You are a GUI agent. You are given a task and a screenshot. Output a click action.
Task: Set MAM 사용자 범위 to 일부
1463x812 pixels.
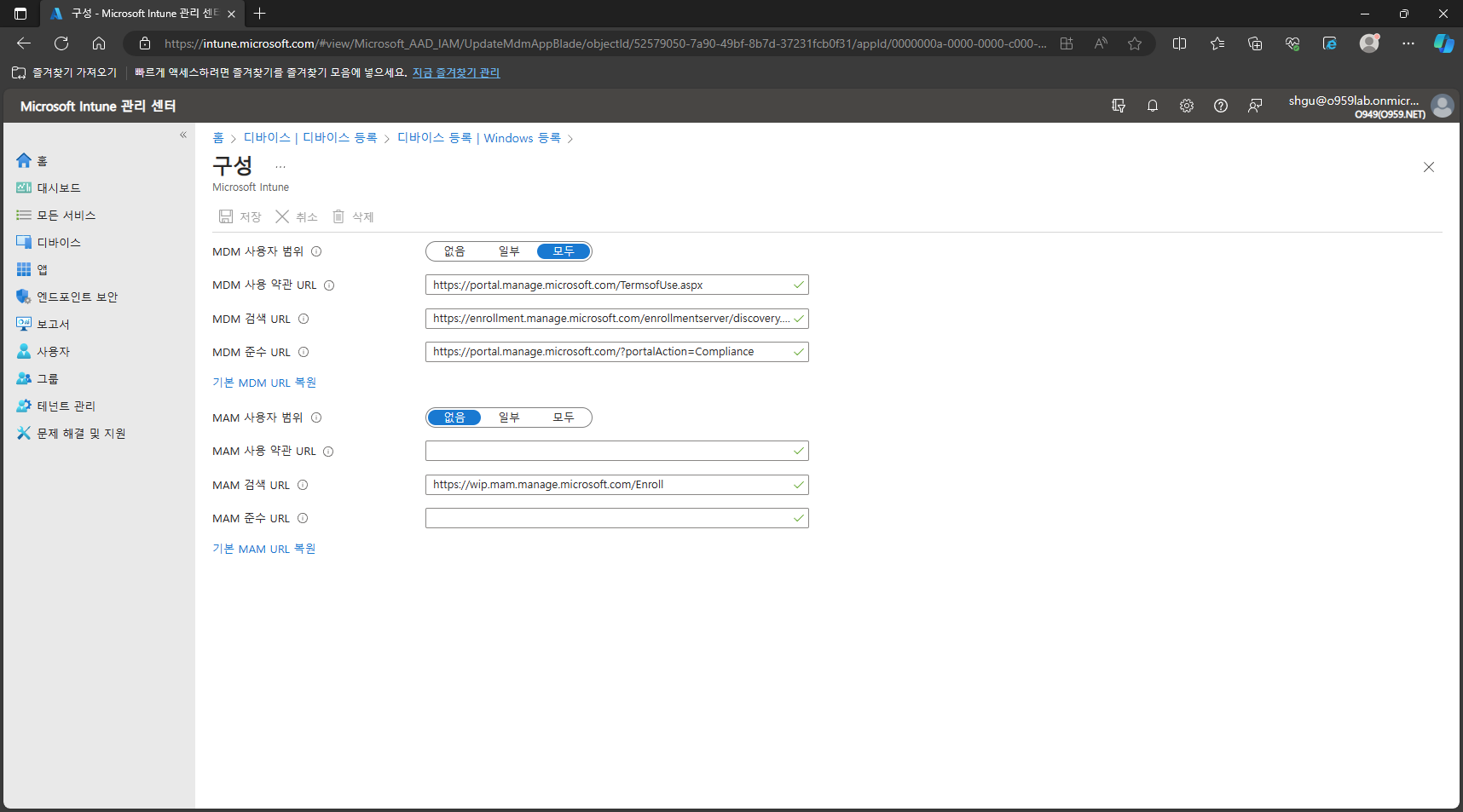point(509,418)
